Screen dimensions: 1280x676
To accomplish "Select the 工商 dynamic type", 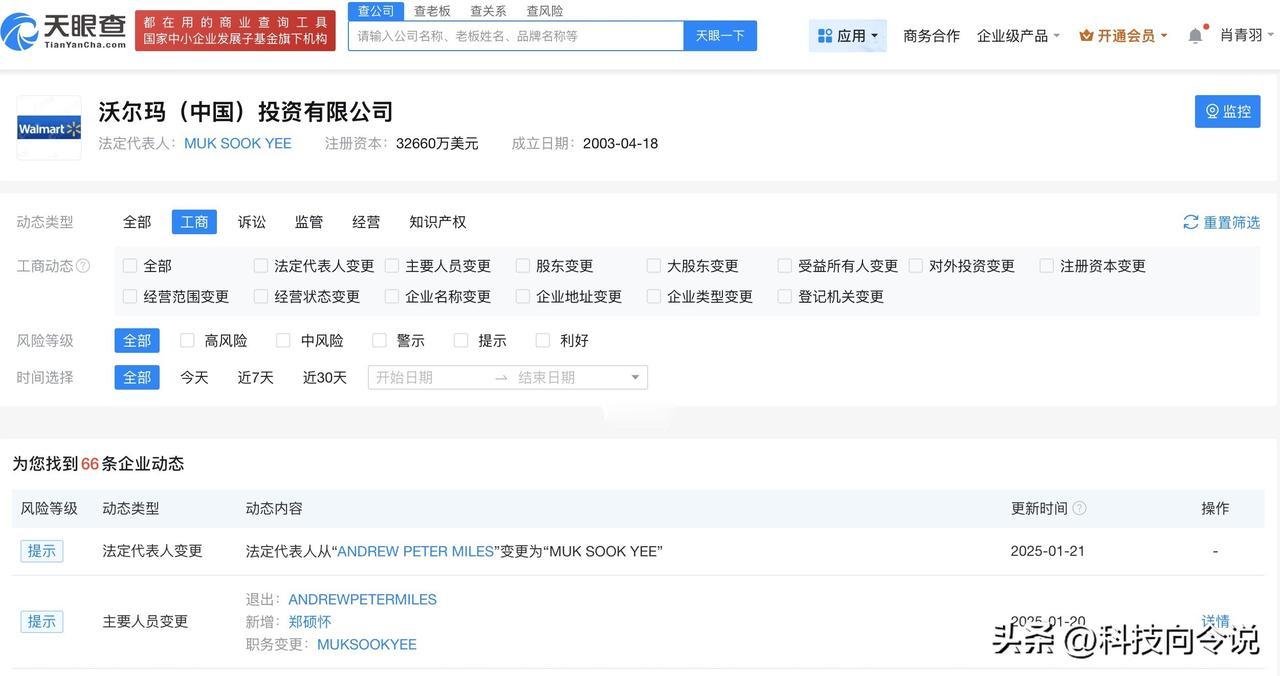I will (194, 222).
